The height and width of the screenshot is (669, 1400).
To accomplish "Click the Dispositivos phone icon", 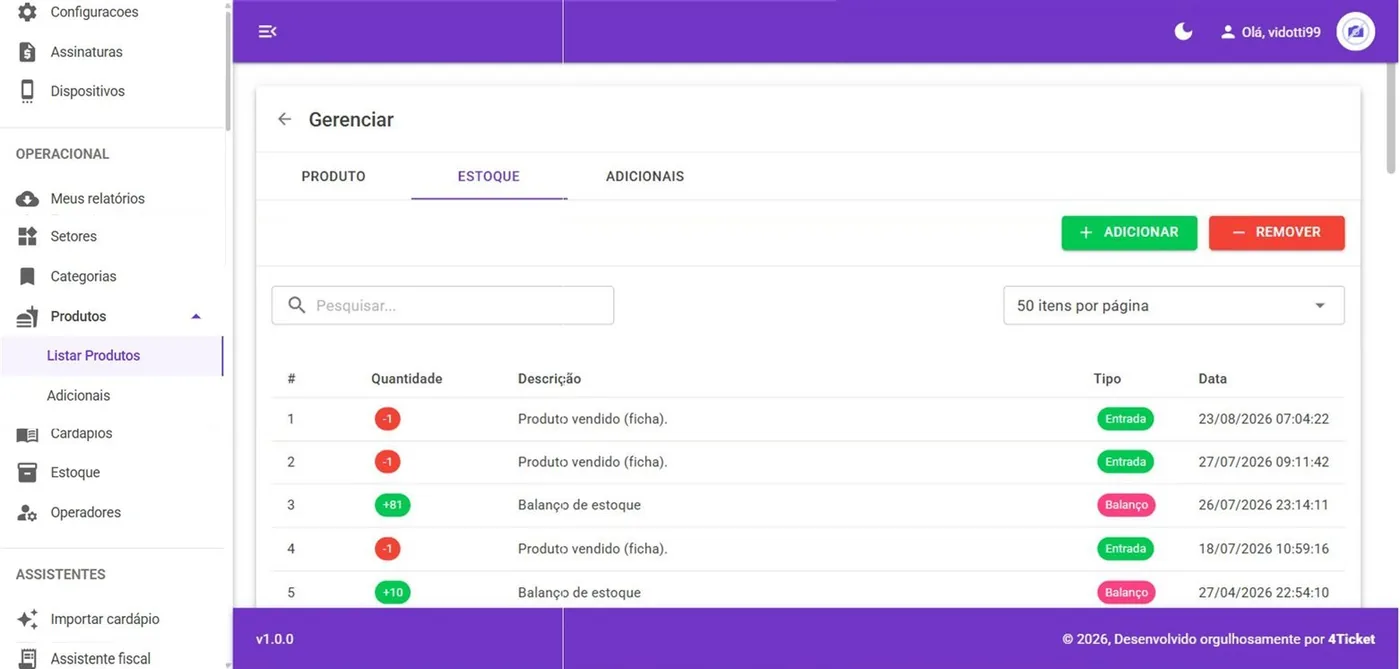I will pos(28,91).
